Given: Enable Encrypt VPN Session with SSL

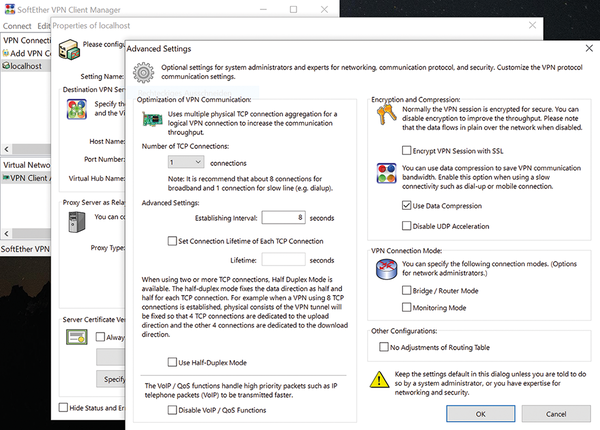Looking at the screenshot, I should click(407, 150).
